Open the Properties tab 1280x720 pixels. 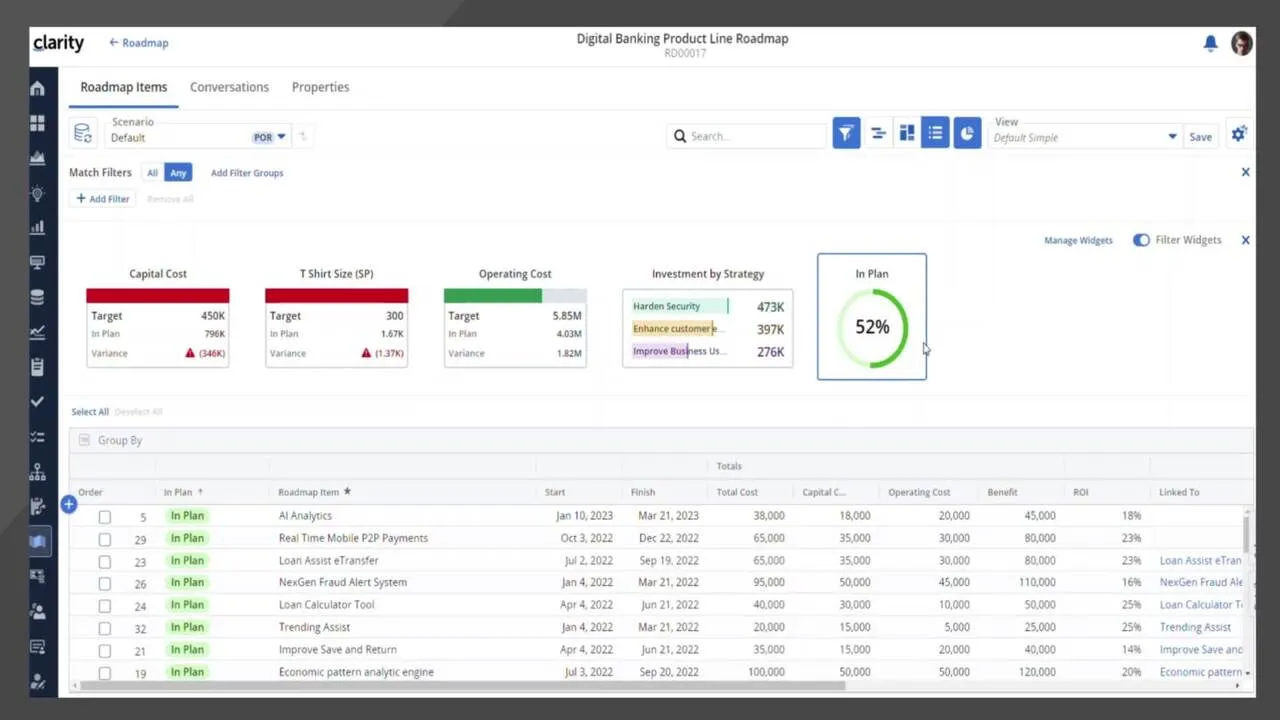tap(320, 87)
